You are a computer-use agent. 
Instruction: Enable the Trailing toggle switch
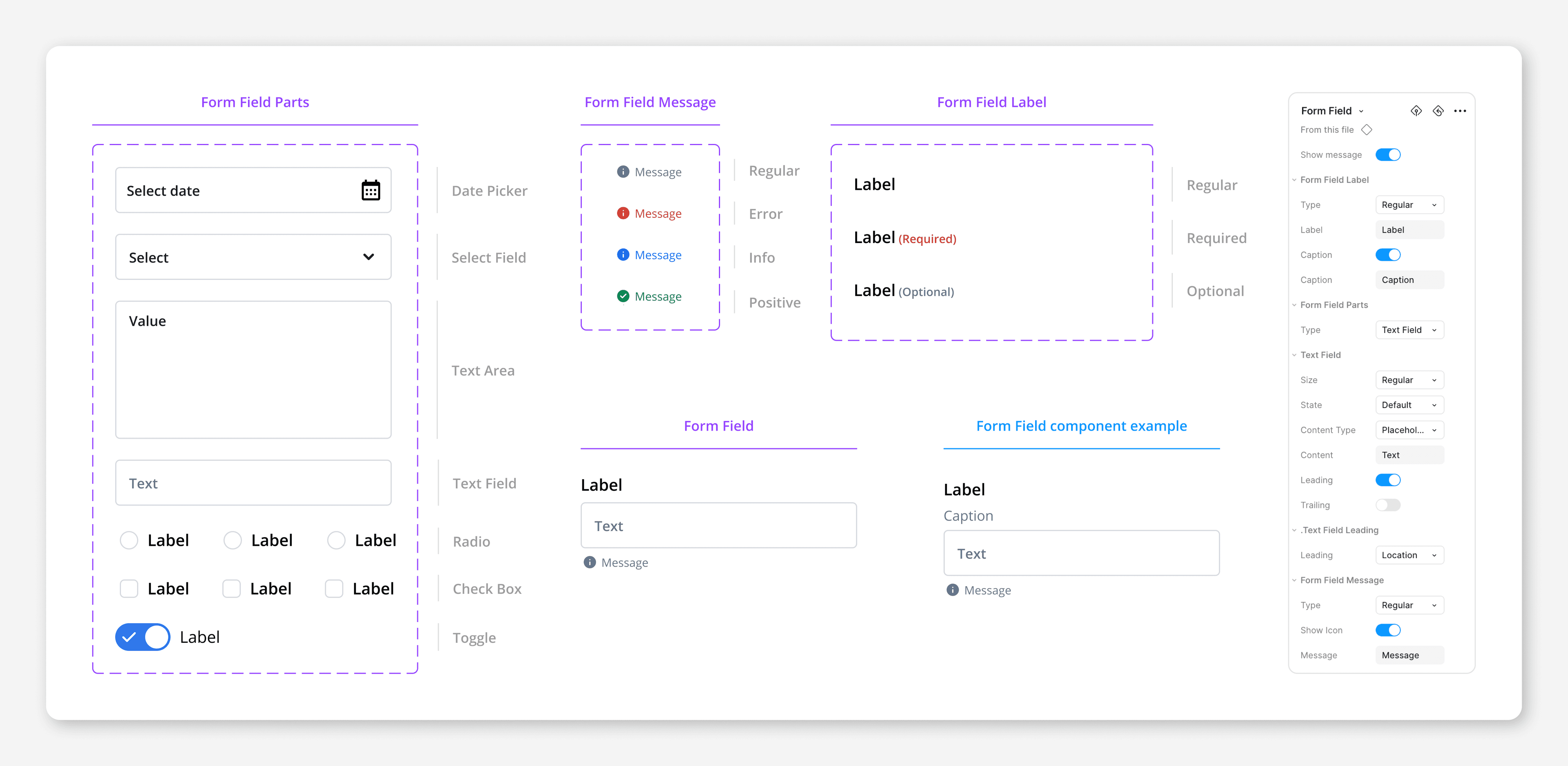coord(1388,505)
